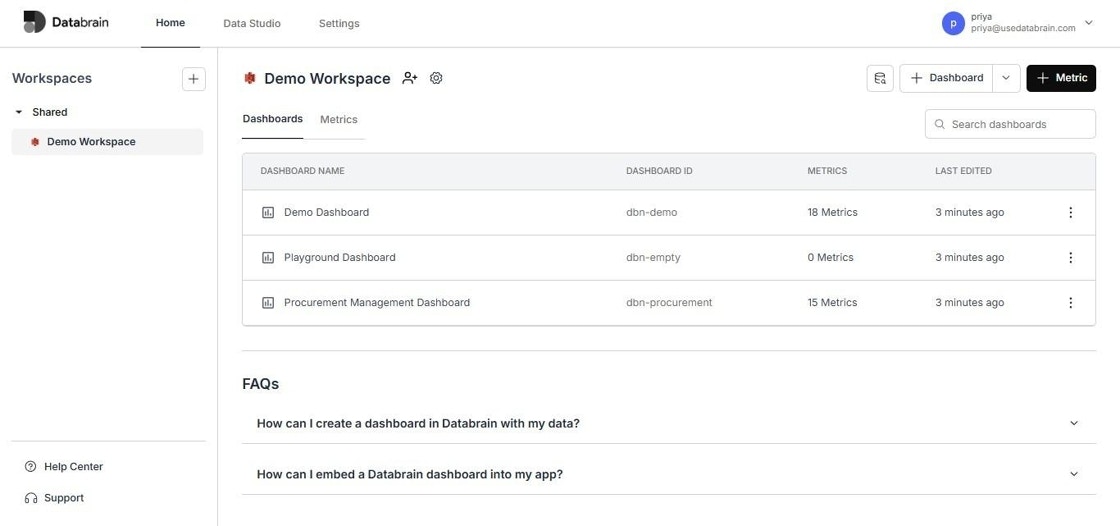Image resolution: width=1120 pixels, height=526 pixels.
Task: Click the Search dashboards field
Action: click(x=1010, y=124)
